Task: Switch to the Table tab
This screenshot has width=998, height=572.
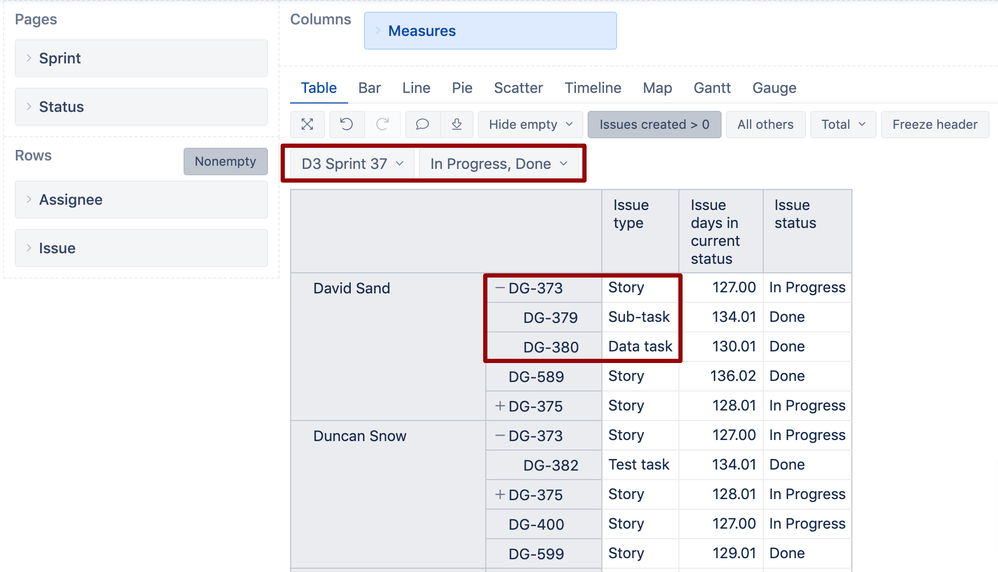Action: pos(319,88)
